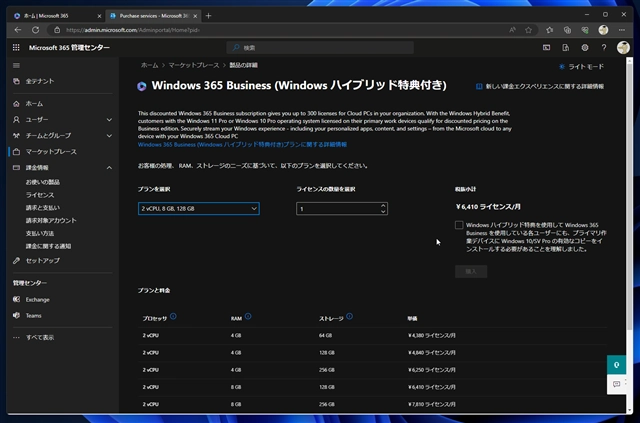Open plan dropdown showing 2 vCPU, 8 GB, 128 GB

coord(199,209)
